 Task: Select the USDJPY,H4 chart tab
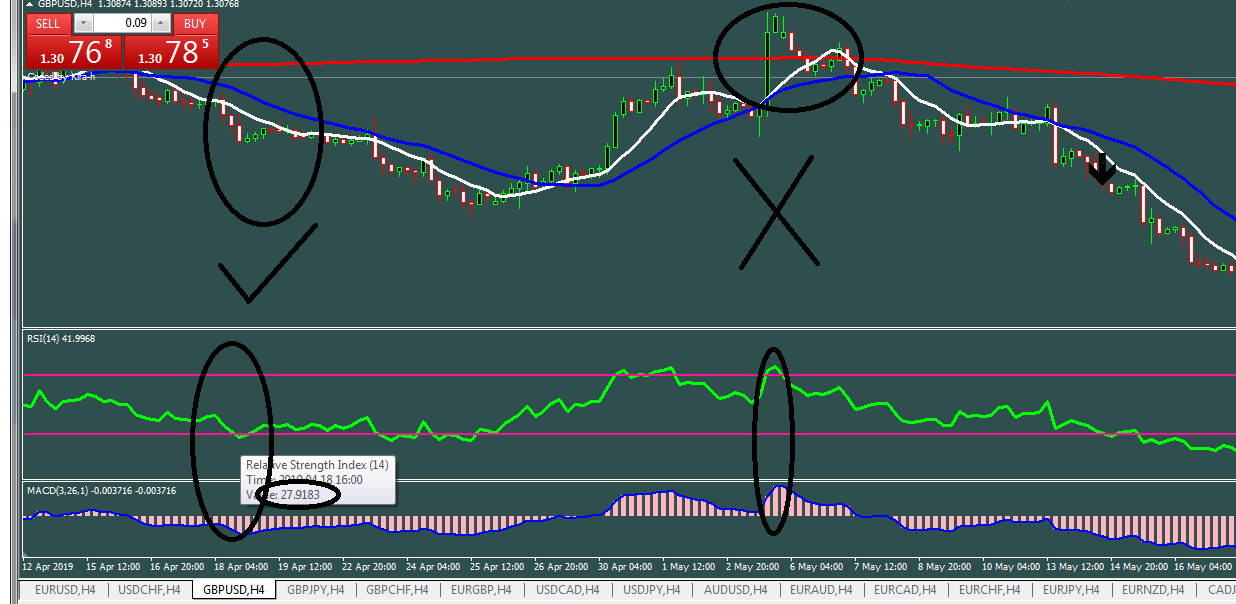tap(651, 590)
